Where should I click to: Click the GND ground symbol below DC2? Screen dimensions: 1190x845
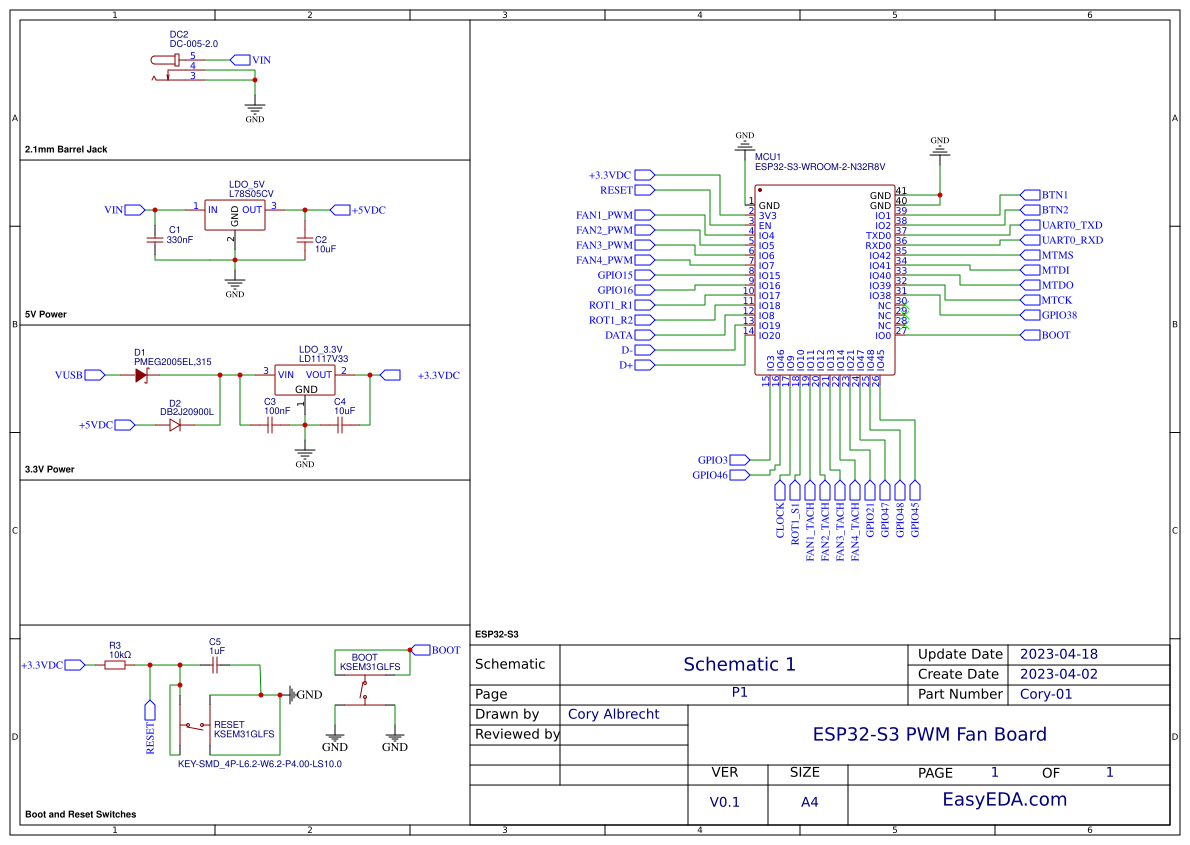254,106
